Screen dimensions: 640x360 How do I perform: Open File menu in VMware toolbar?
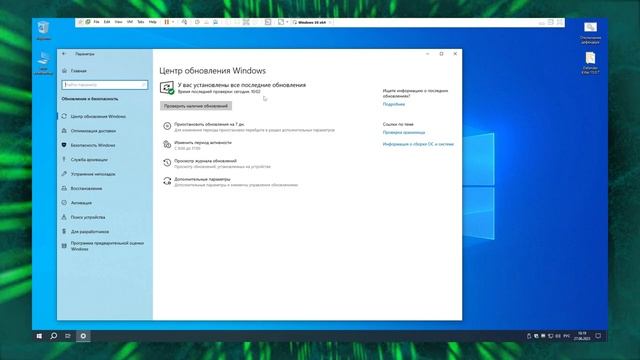[x=97, y=22]
